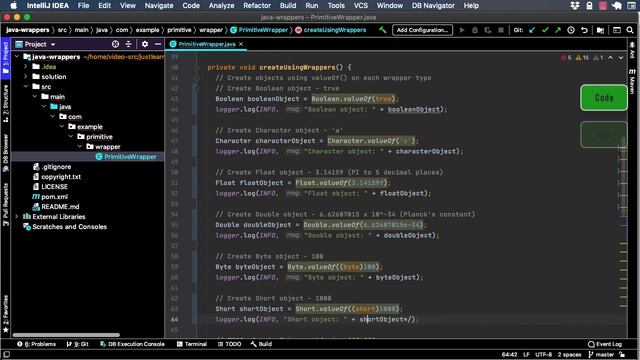This screenshot has height=360, width=640.
Task: Open the Maven tool window
Action: (632, 82)
